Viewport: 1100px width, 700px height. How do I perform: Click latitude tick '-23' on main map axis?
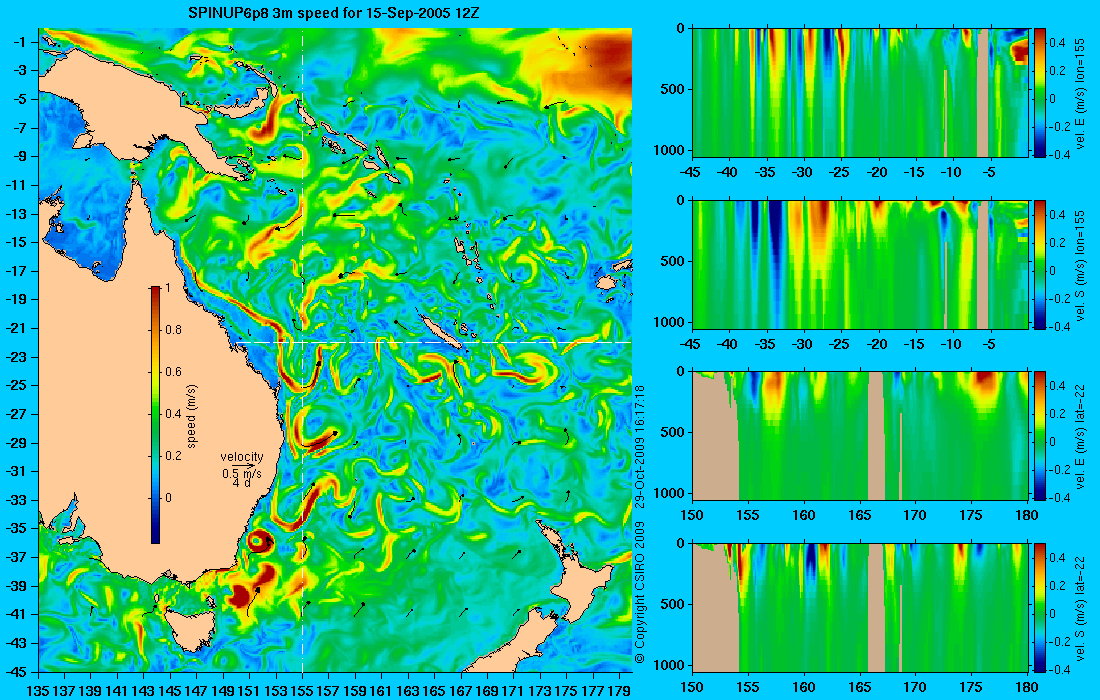pos(17,356)
